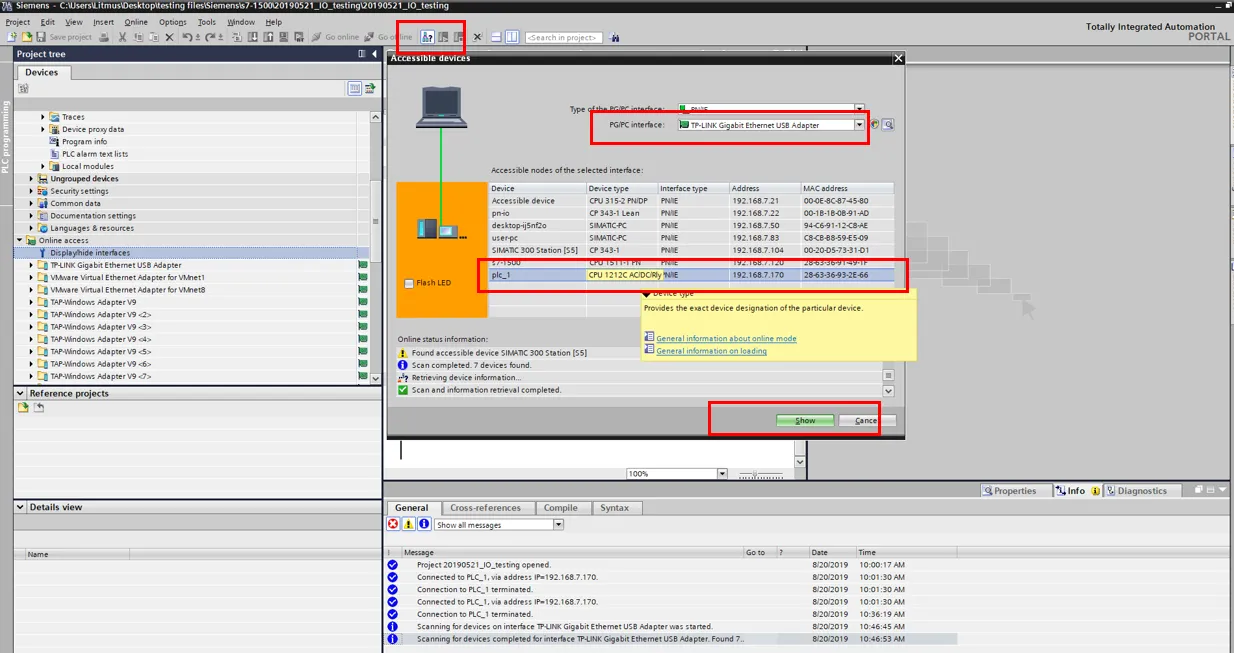Expand the Traces tree node
Screen dimensions: 1234x653
tap(44, 117)
